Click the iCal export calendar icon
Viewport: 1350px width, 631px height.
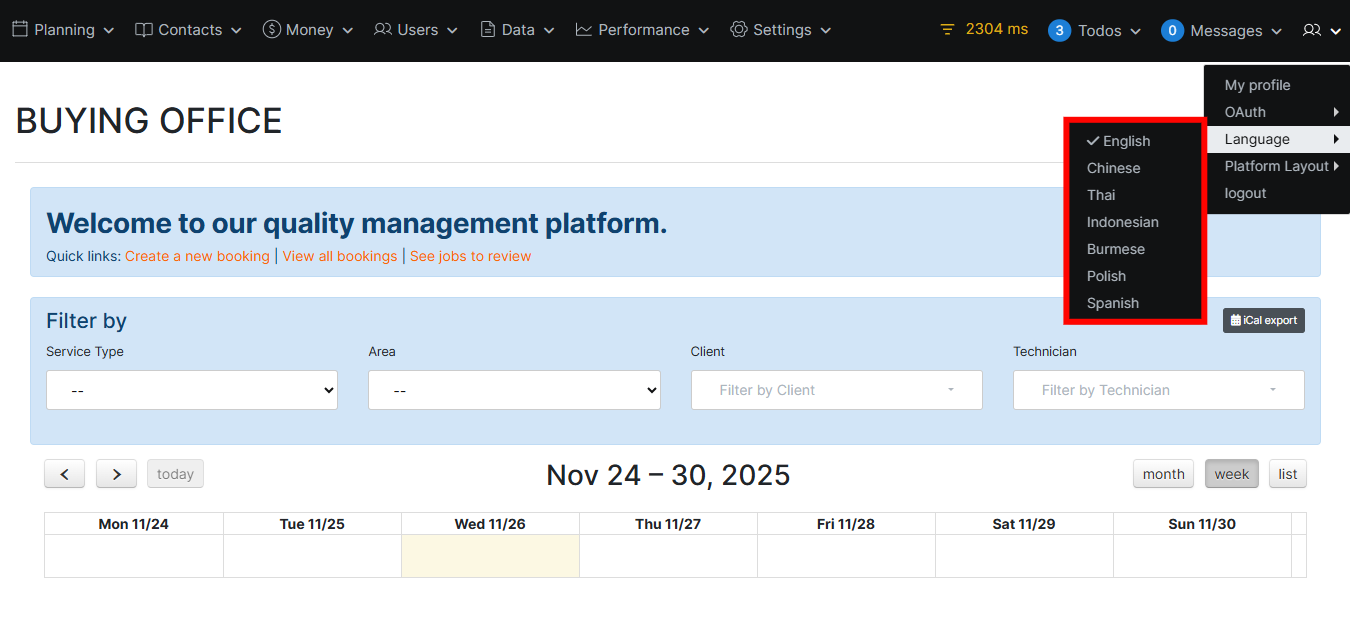[1237, 320]
